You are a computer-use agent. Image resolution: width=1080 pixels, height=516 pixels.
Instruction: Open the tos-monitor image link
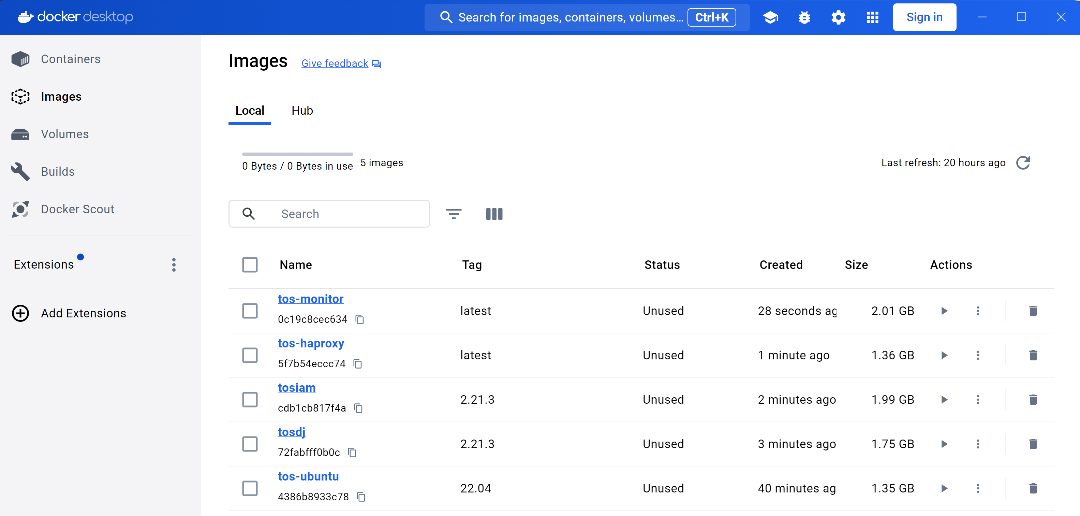click(x=311, y=299)
